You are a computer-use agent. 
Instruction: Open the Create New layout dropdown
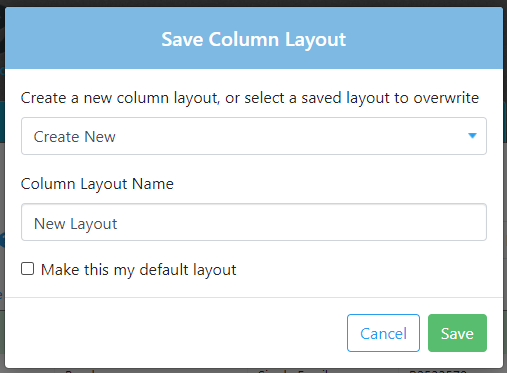[x=254, y=136]
